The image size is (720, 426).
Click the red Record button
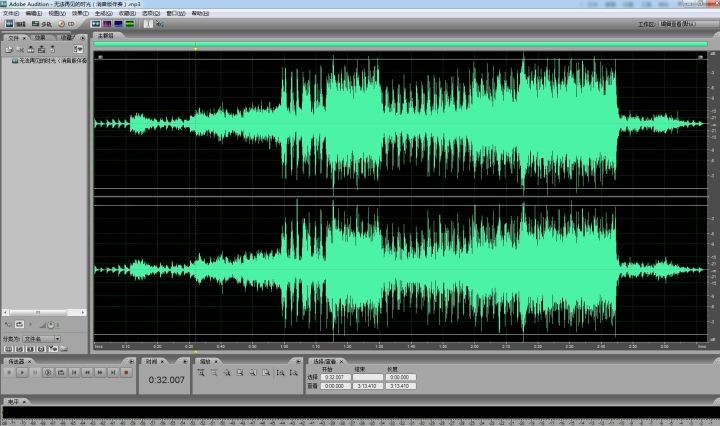pyautogui.click(x=127, y=372)
